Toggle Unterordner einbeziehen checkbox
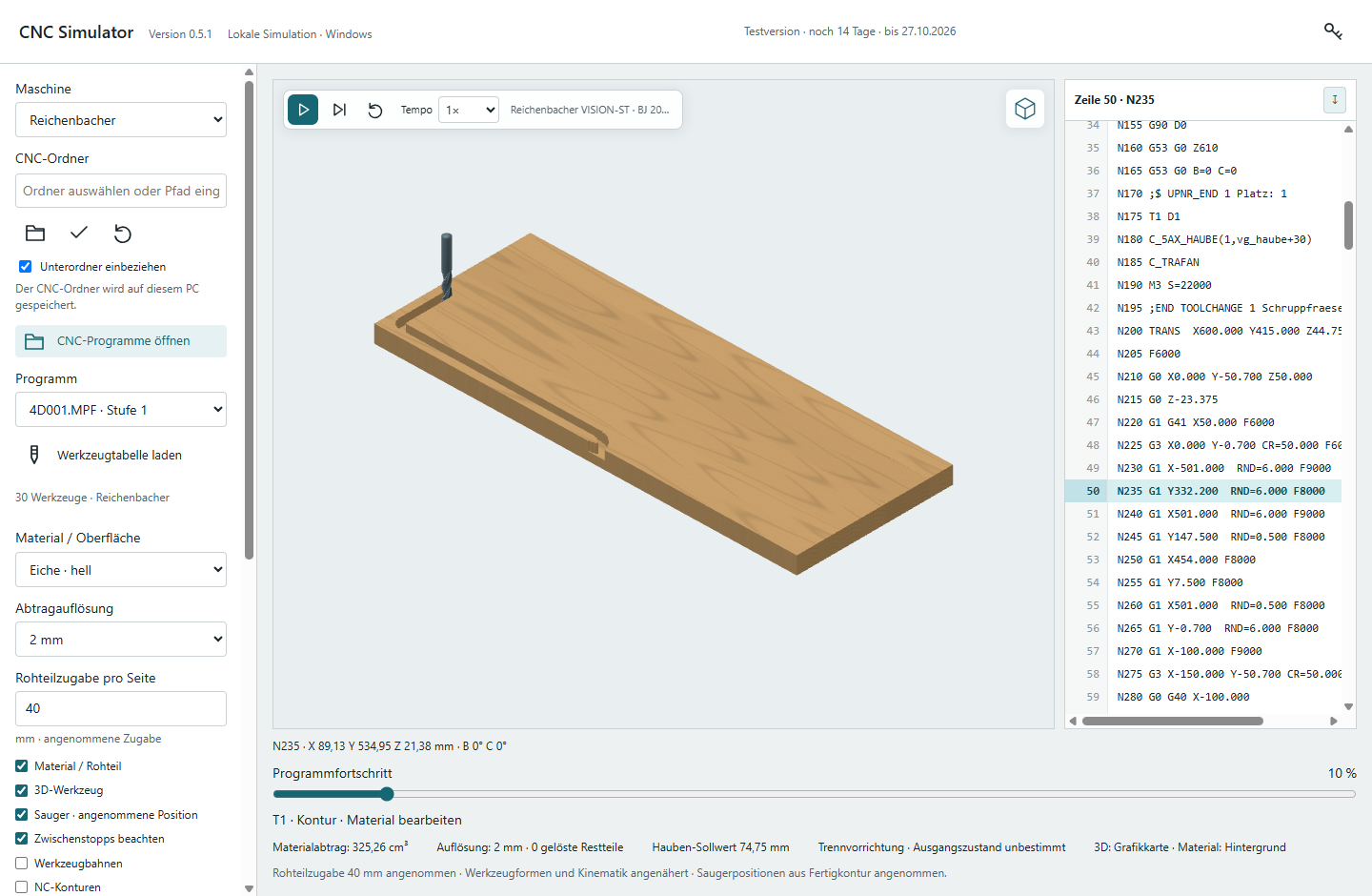This screenshot has height=896, width=1372. pyautogui.click(x=25, y=267)
